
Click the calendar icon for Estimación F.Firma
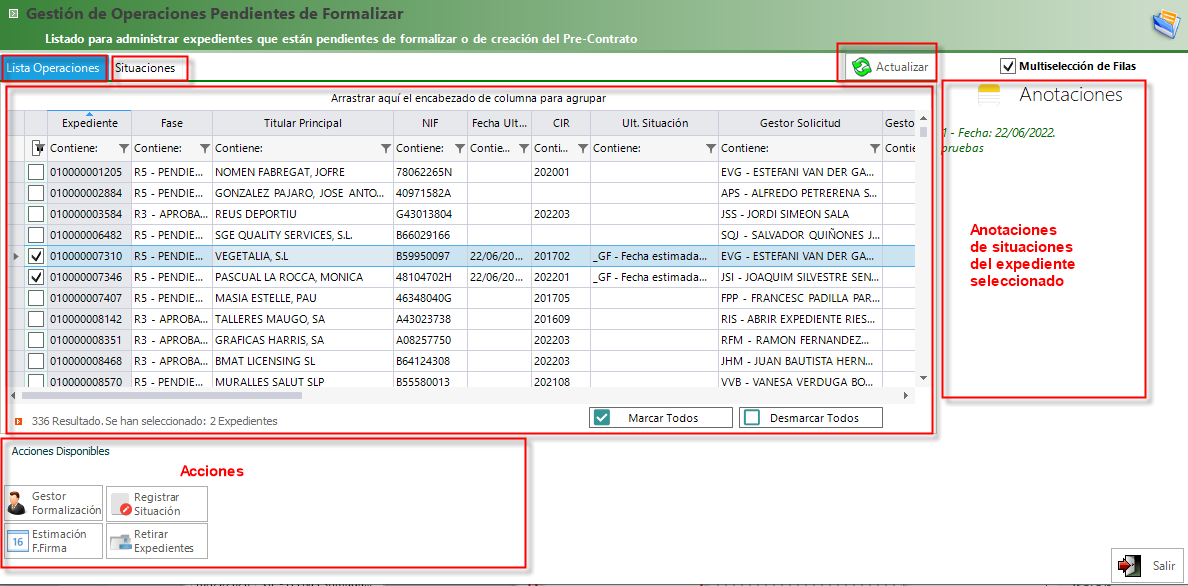point(17,541)
